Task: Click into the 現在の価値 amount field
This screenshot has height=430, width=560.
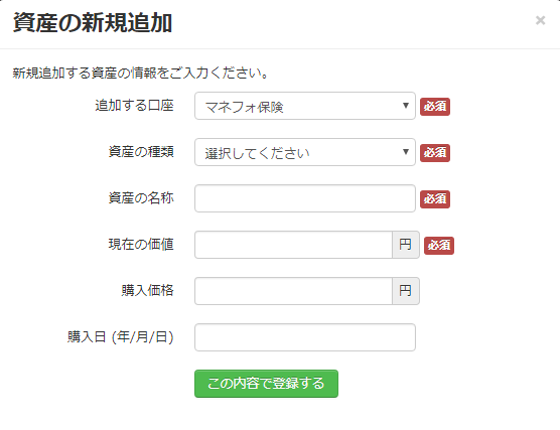Action: tap(293, 245)
